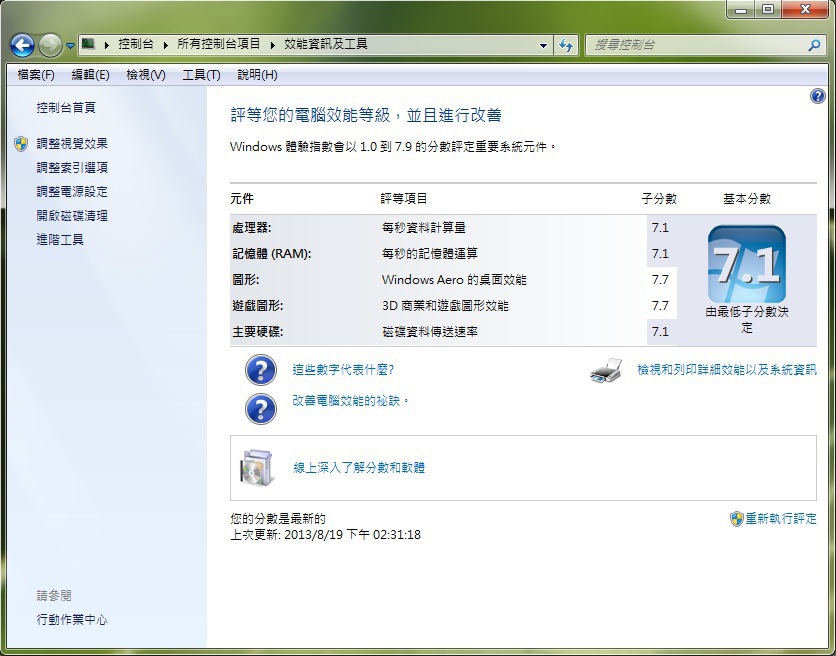Select the 圖形: row label
This screenshot has height=656, width=836.
[246, 279]
